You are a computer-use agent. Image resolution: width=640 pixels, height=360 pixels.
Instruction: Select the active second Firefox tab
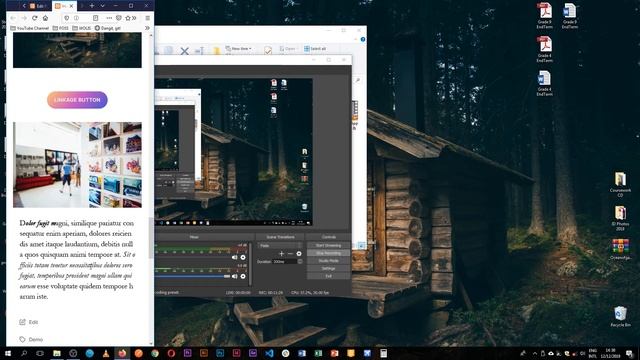64,6
